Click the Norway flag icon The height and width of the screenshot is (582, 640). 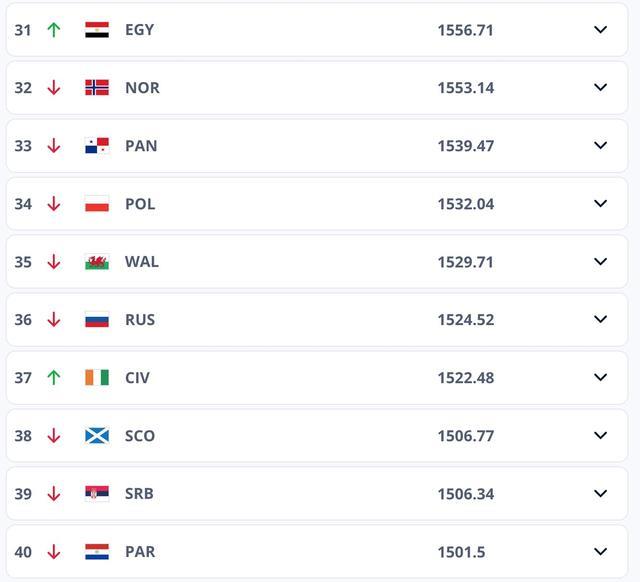97,88
